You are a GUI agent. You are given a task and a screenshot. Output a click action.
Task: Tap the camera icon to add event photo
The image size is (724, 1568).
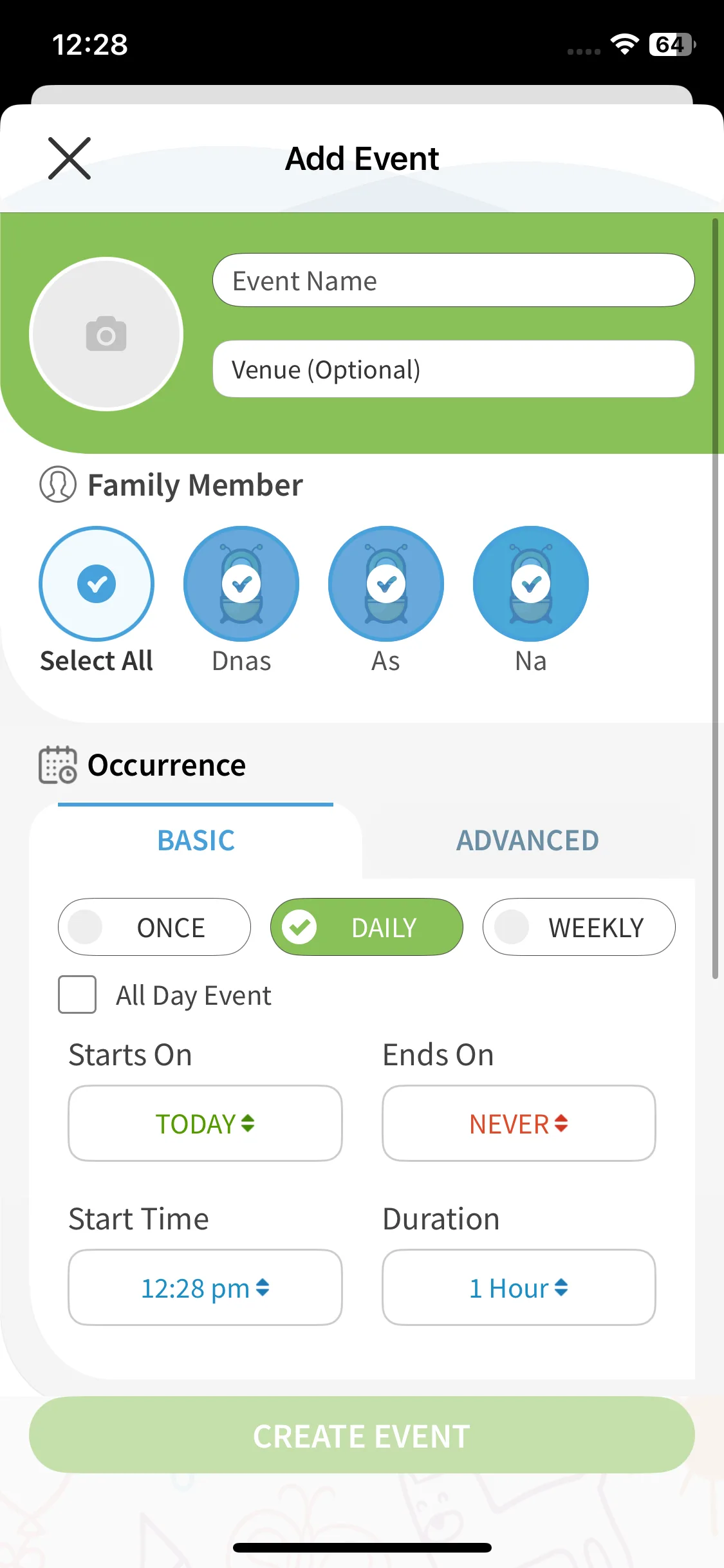click(x=106, y=333)
